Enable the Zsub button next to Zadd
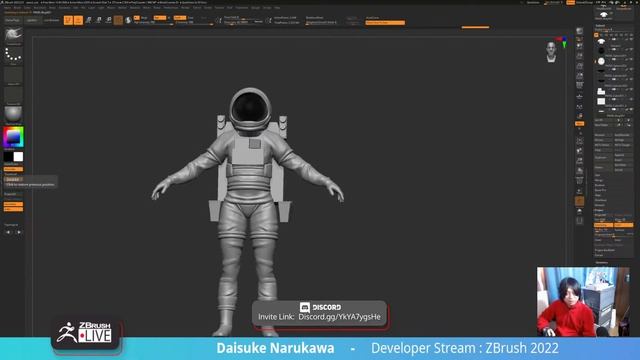640x360 pixels. pyautogui.click(x=191, y=18)
